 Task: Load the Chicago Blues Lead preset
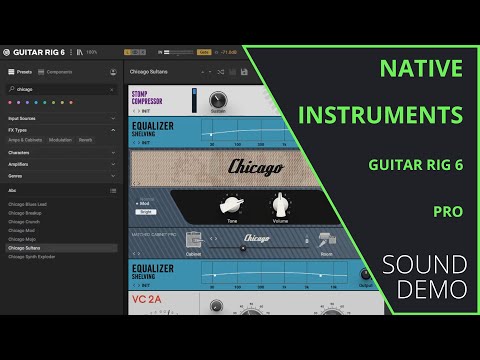(27, 204)
